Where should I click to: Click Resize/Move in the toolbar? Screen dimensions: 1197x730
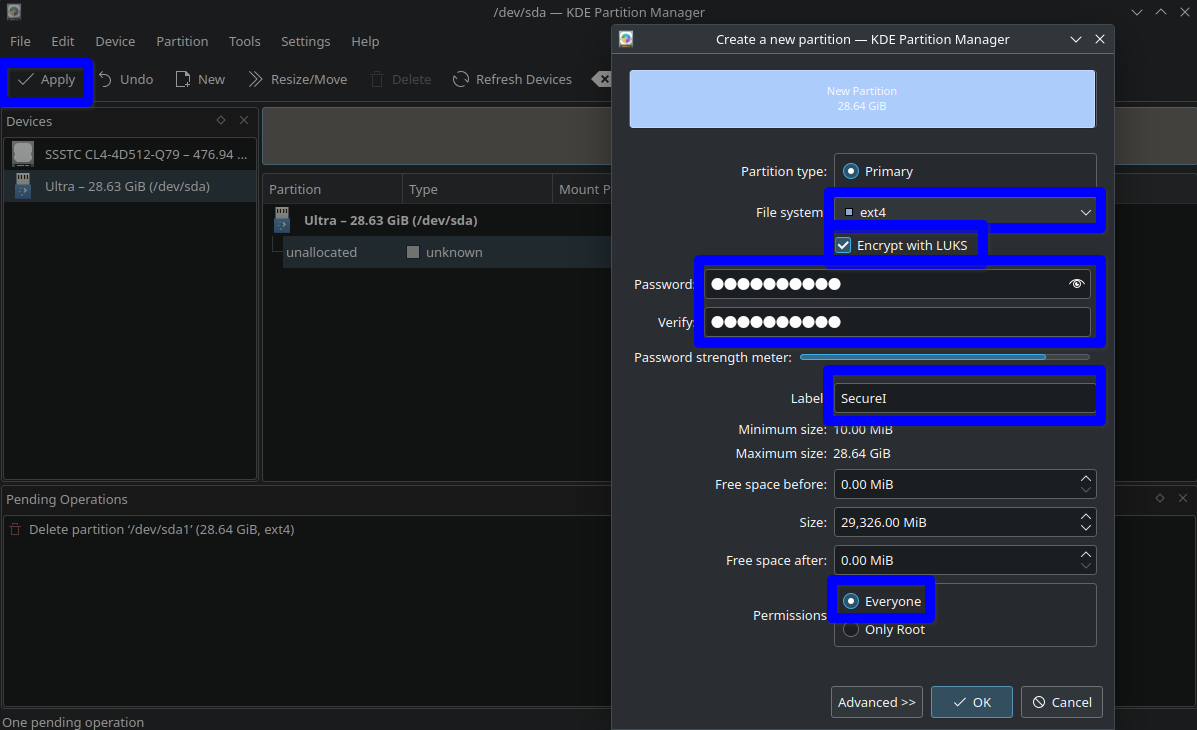[298, 79]
